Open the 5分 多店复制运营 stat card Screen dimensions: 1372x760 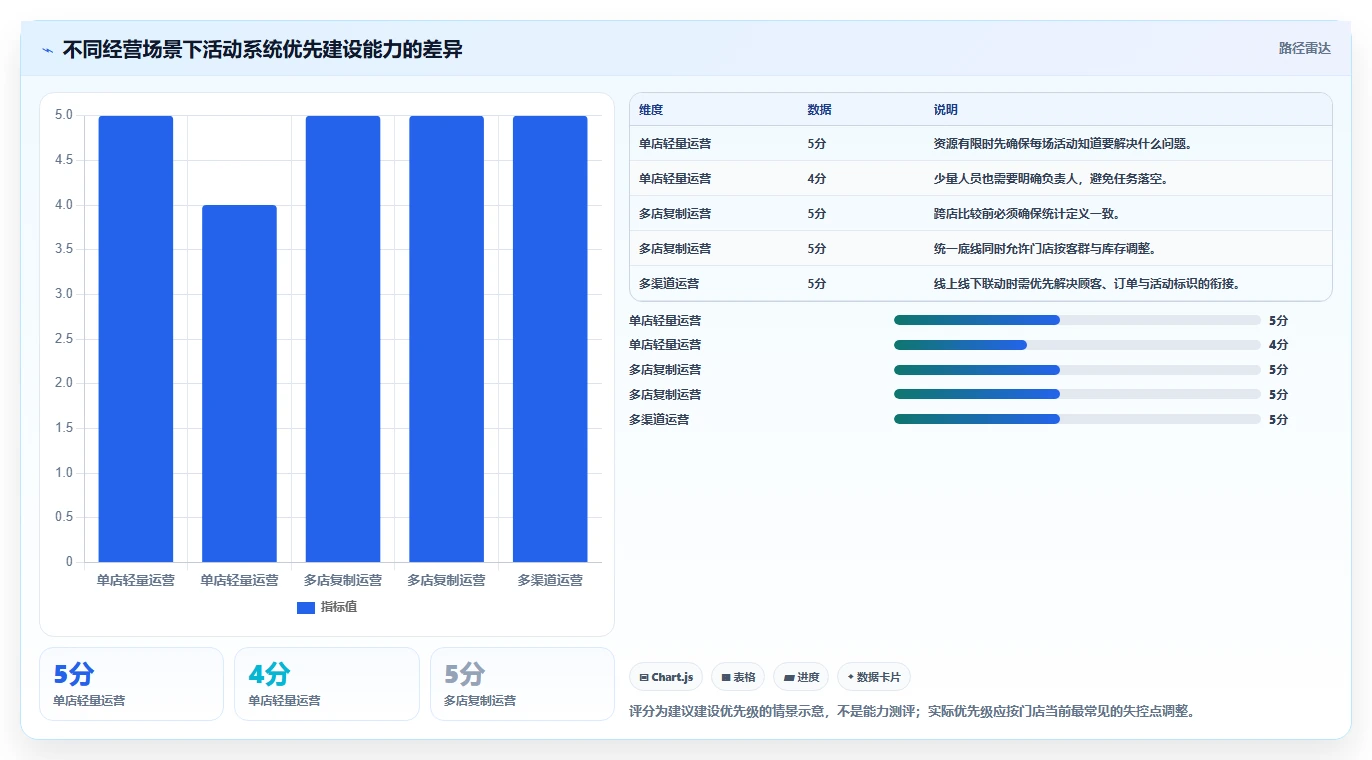(522, 684)
